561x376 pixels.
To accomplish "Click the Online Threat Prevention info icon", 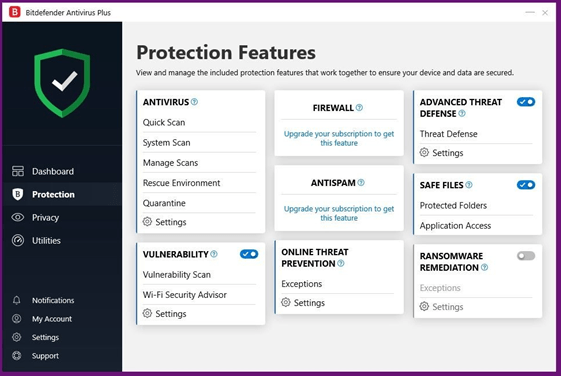I will click(x=341, y=263).
